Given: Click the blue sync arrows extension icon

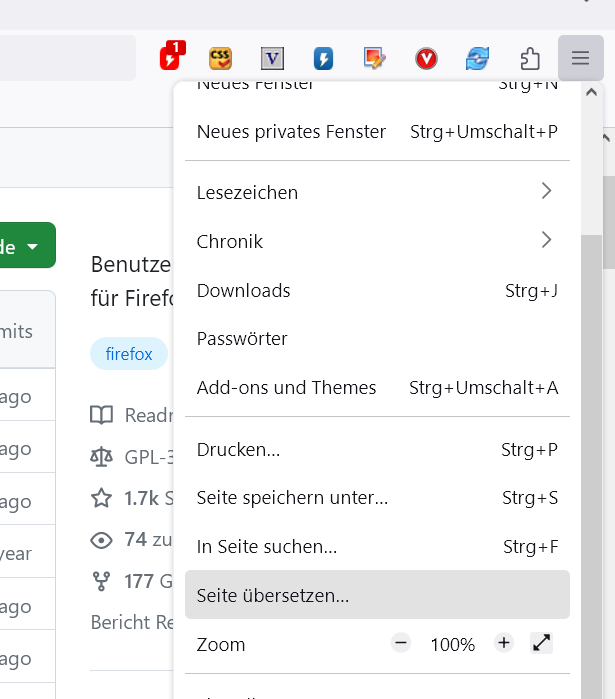Looking at the screenshot, I should [477, 59].
